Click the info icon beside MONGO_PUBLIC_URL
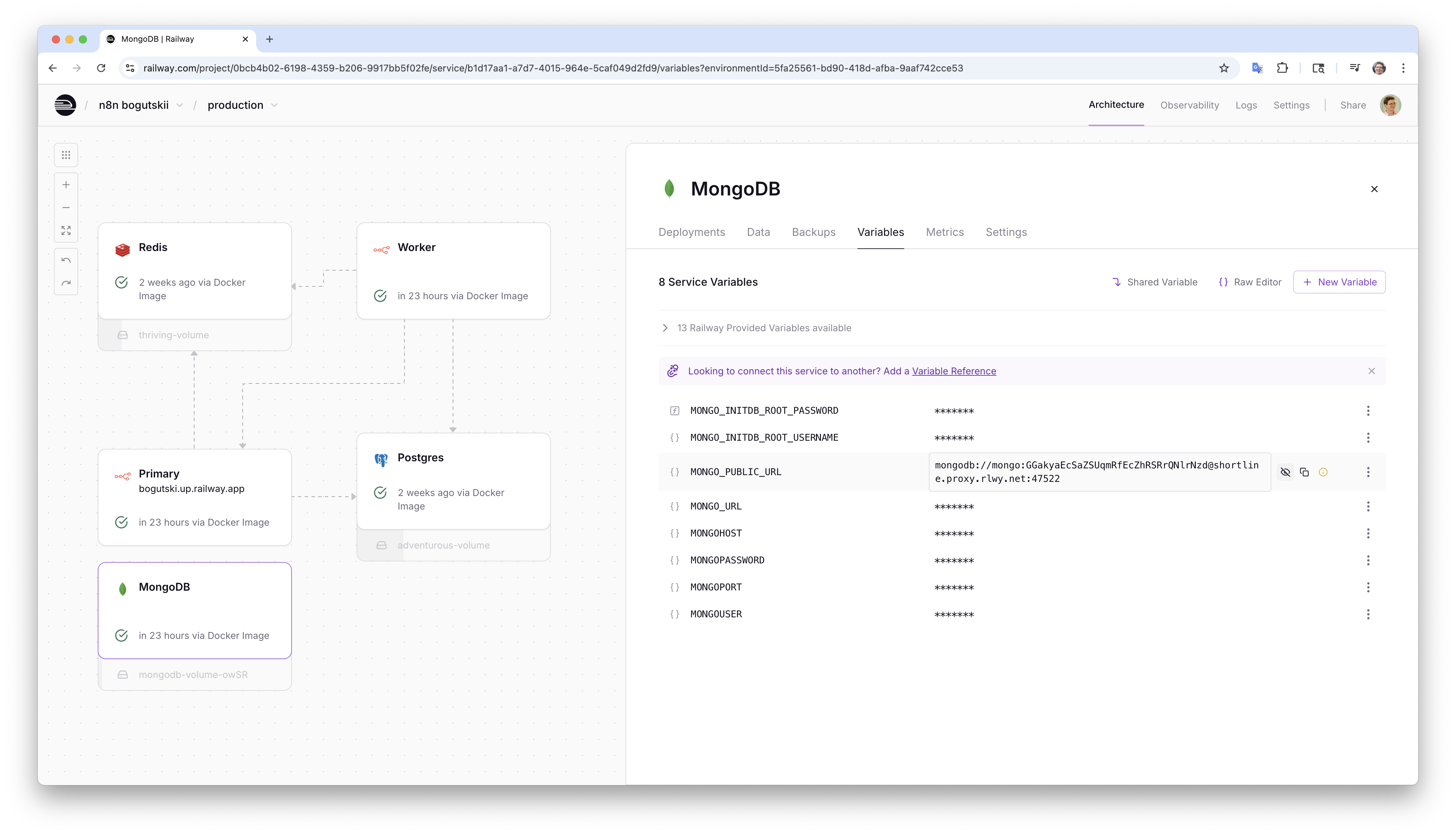The image size is (1456, 835). tap(1323, 472)
